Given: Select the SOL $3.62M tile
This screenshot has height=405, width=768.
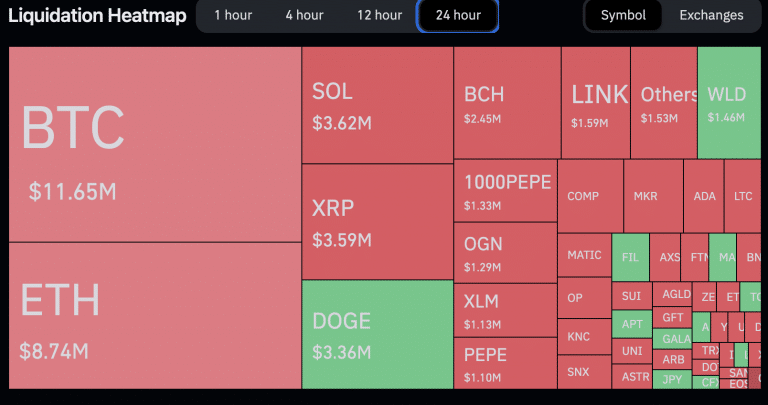Looking at the screenshot, I should (377, 105).
